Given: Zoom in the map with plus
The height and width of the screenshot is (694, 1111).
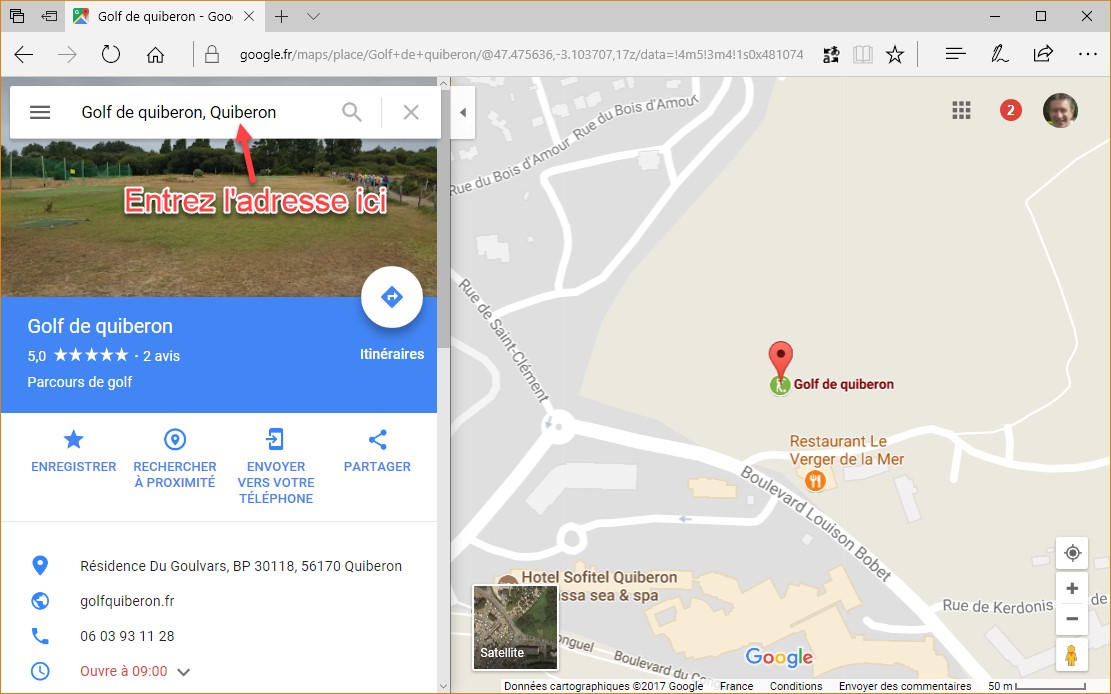Looking at the screenshot, I should [1073, 588].
